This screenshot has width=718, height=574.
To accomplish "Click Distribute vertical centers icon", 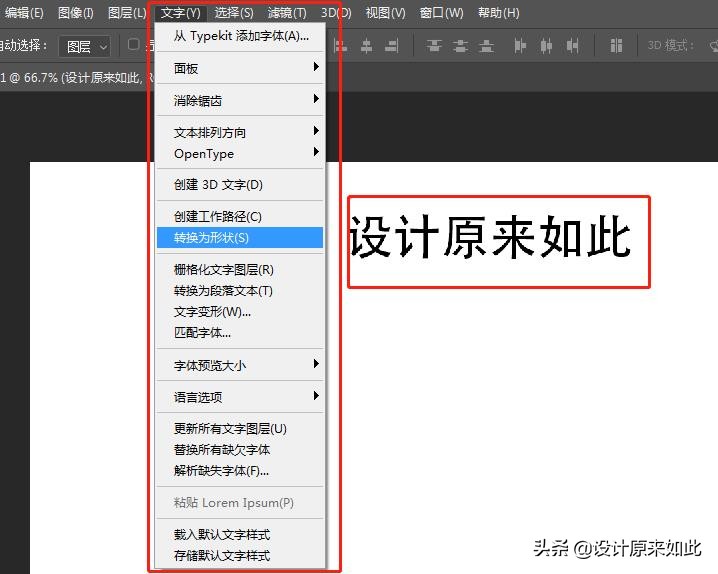I will tap(460, 46).
